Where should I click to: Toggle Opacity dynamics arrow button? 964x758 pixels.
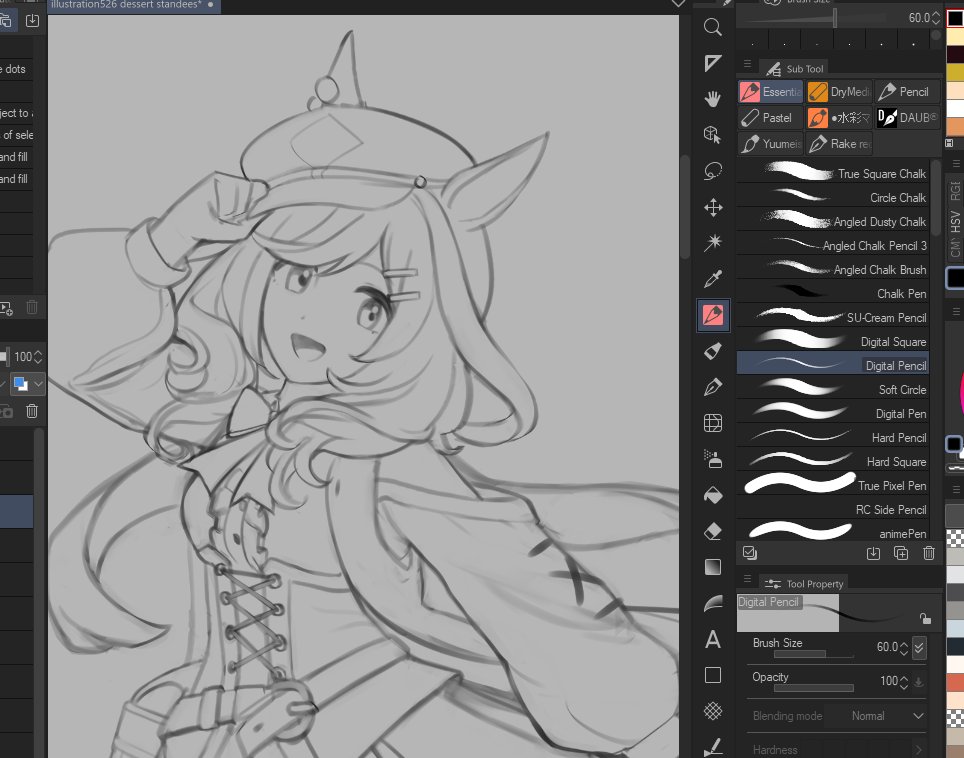[x=919, y=682]
